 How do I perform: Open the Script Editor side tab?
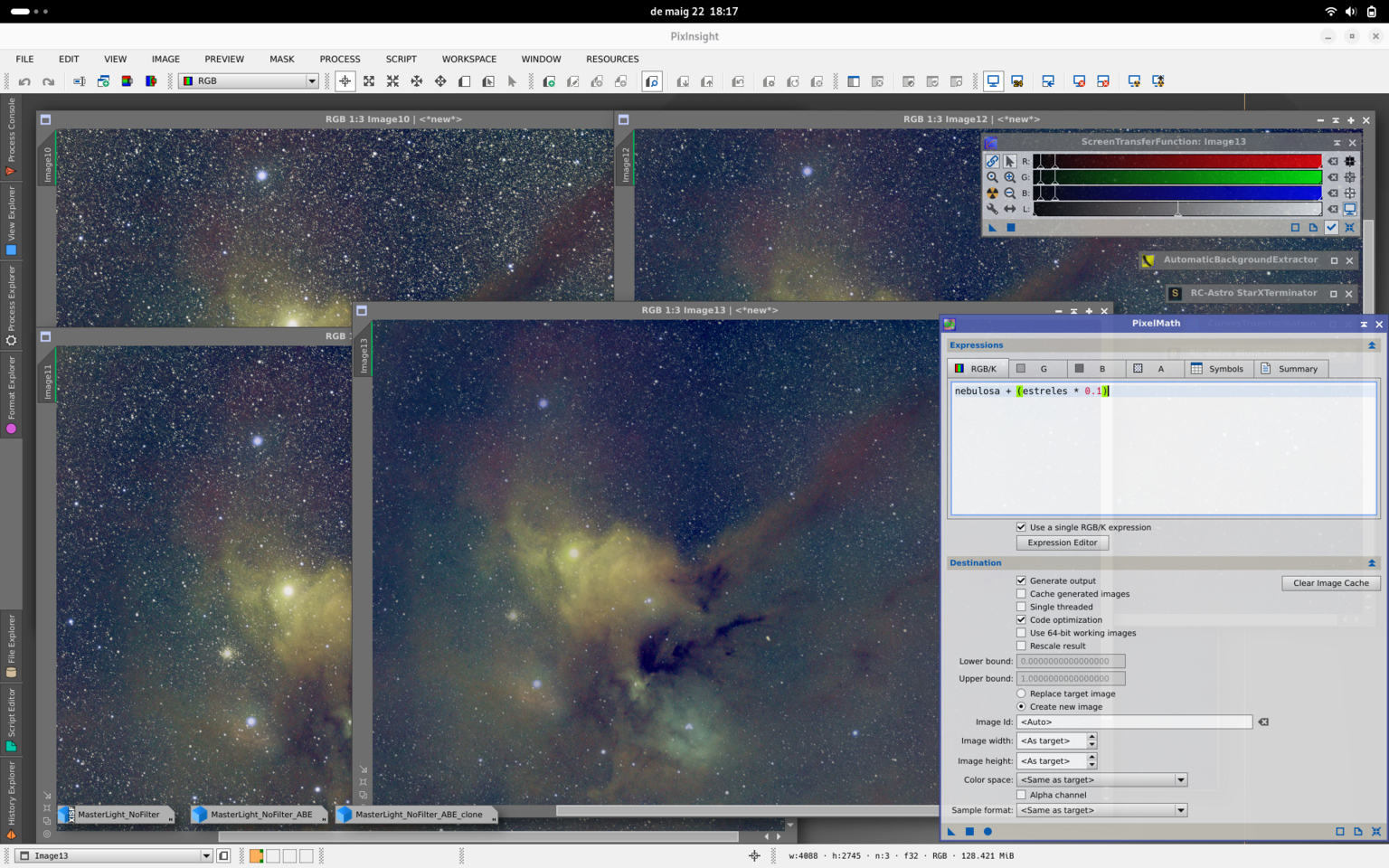point(11,720)
